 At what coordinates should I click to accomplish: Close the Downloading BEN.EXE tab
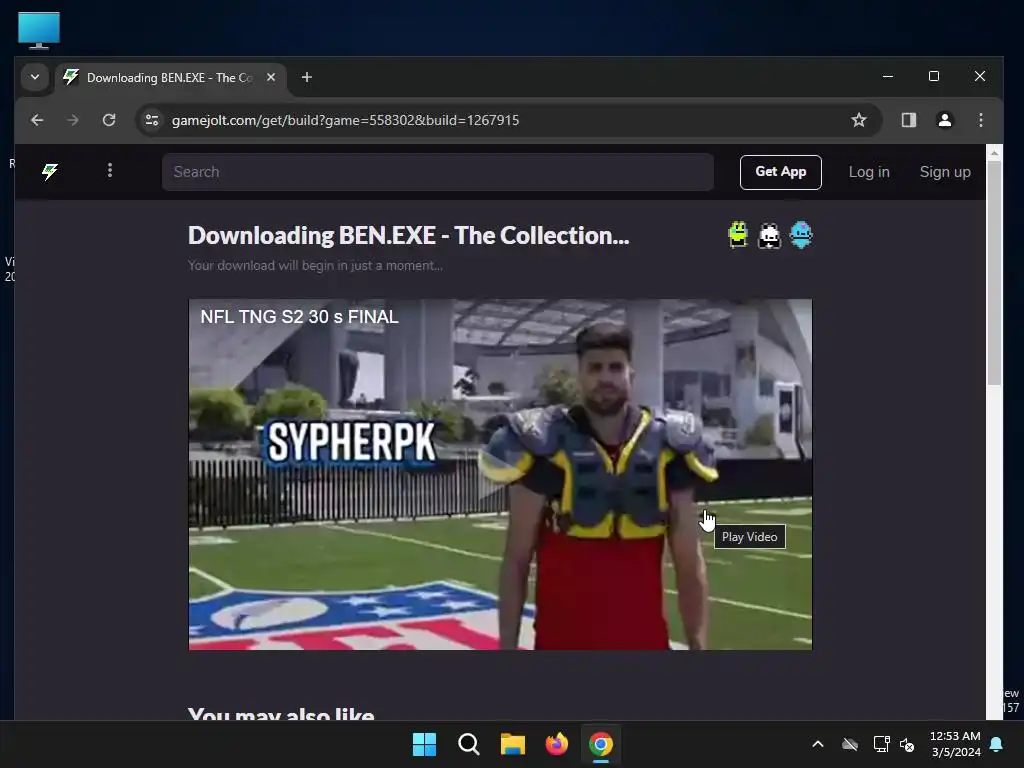(270, 77)
